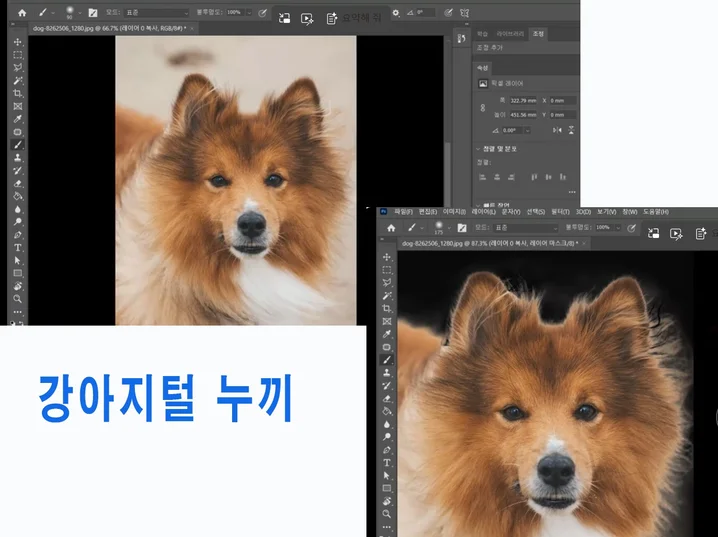
Task: Pick the Rectangle shape tool in lower-right window
Action: click(387, 488)
